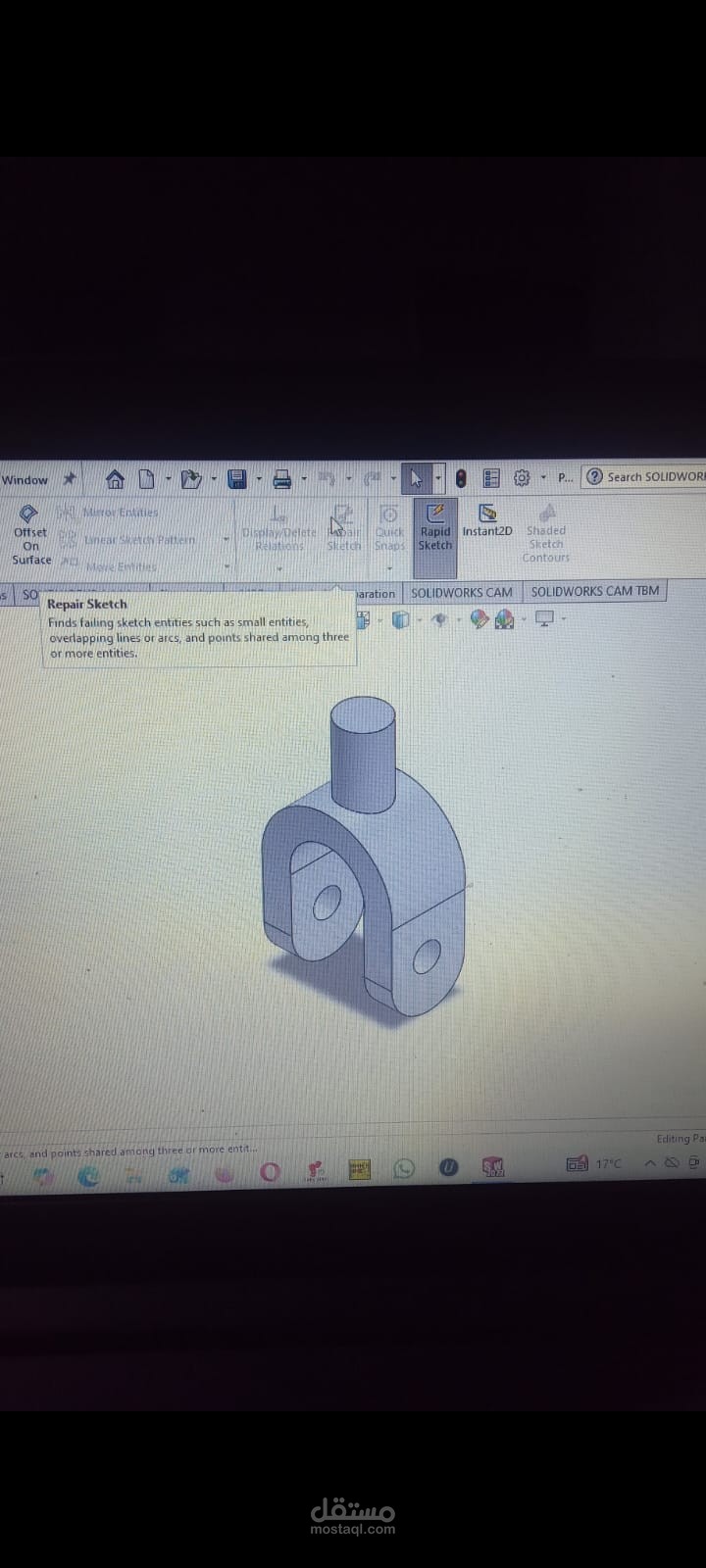Expand the Quick Snaps dropdown arrow
This screenshot has width=706, height=1568.
coord(389,567)
